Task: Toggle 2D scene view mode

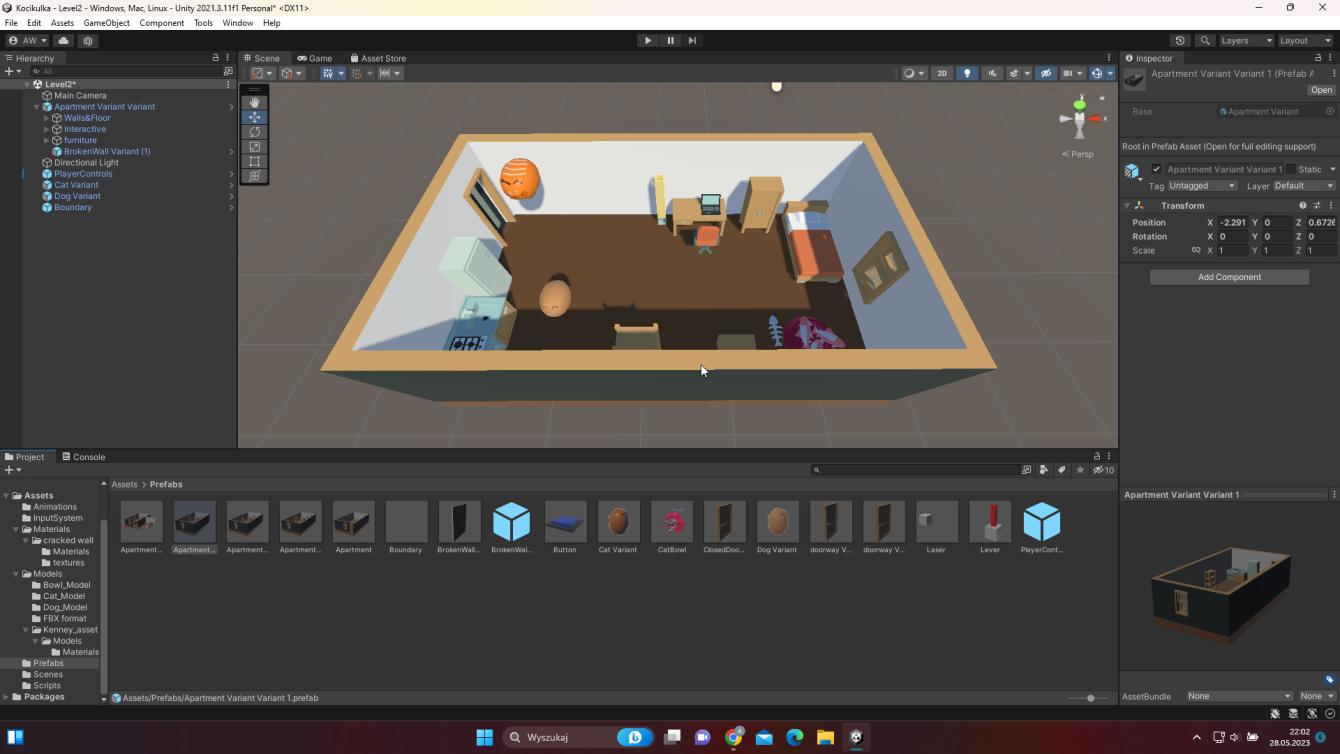Action: point(941,73)
